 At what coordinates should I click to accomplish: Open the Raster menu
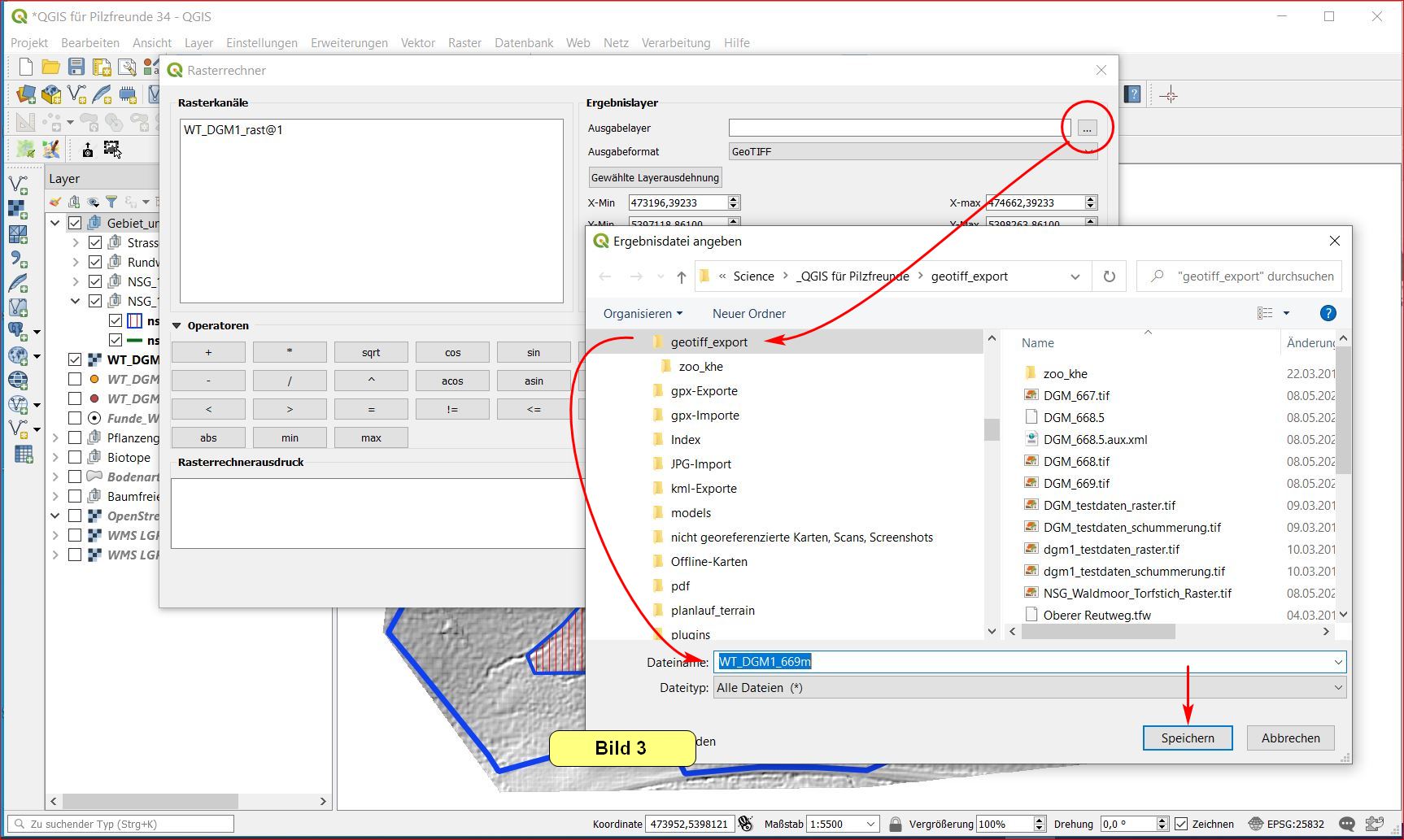[464, 43]
